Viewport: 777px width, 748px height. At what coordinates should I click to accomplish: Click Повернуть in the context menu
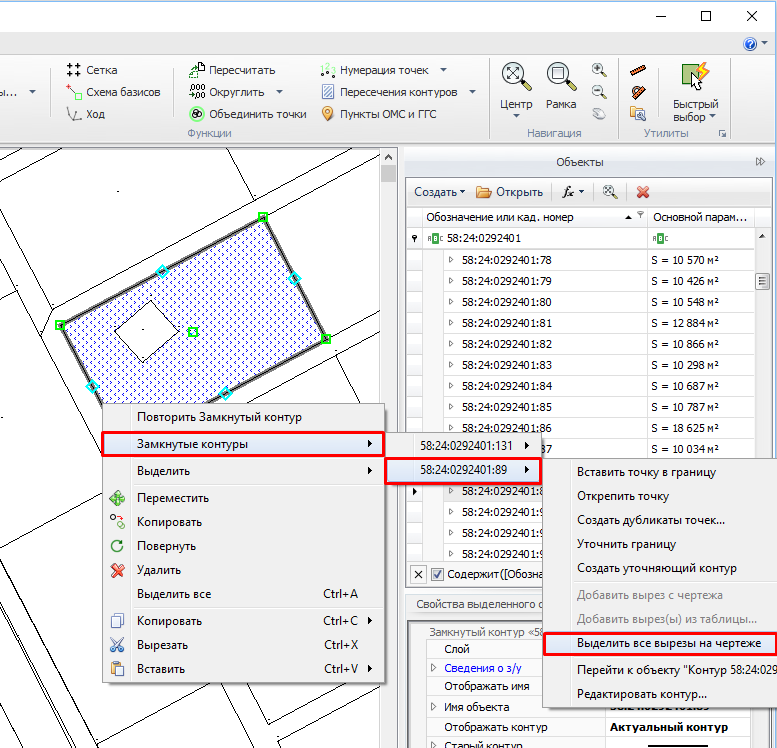[x=166, y=546]
